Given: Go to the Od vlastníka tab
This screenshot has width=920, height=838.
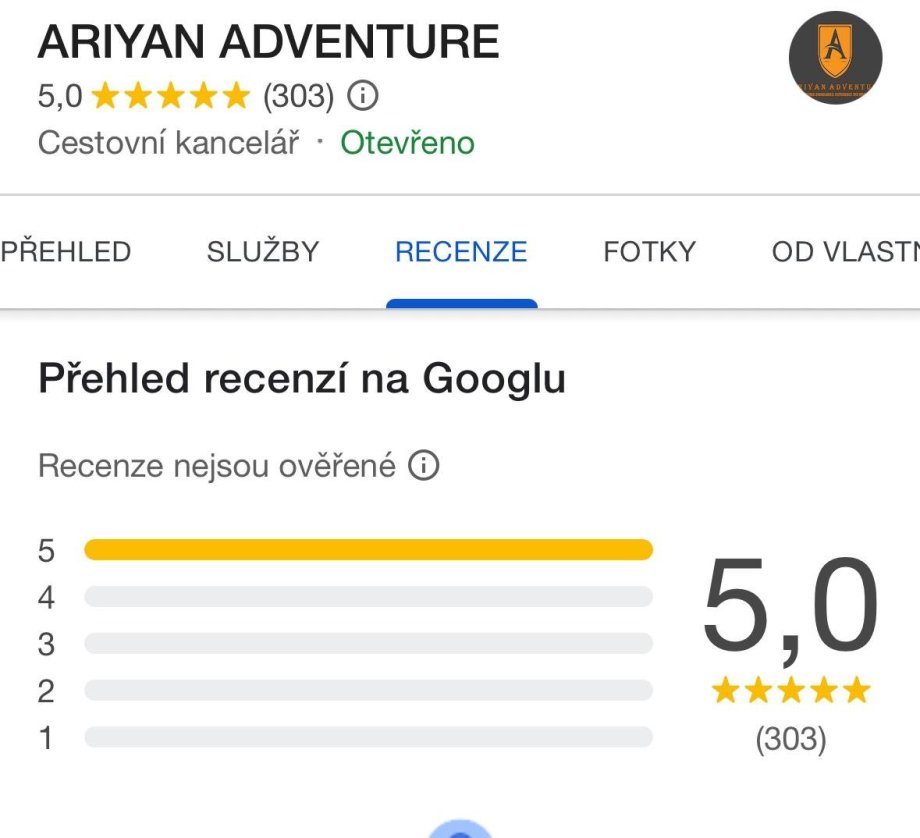Looking at the screenshot, I should click(845, 252).
